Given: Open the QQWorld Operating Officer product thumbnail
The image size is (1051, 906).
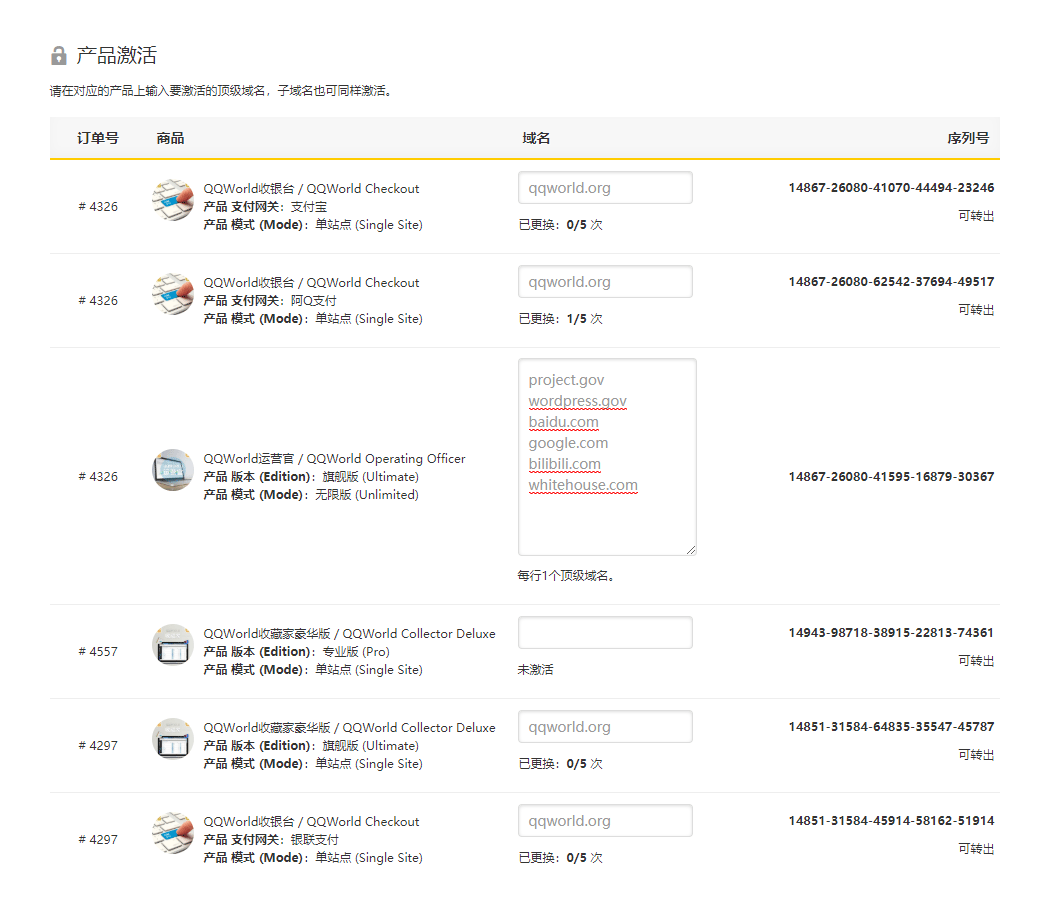Looking at the screenshot, I should 173,470.
